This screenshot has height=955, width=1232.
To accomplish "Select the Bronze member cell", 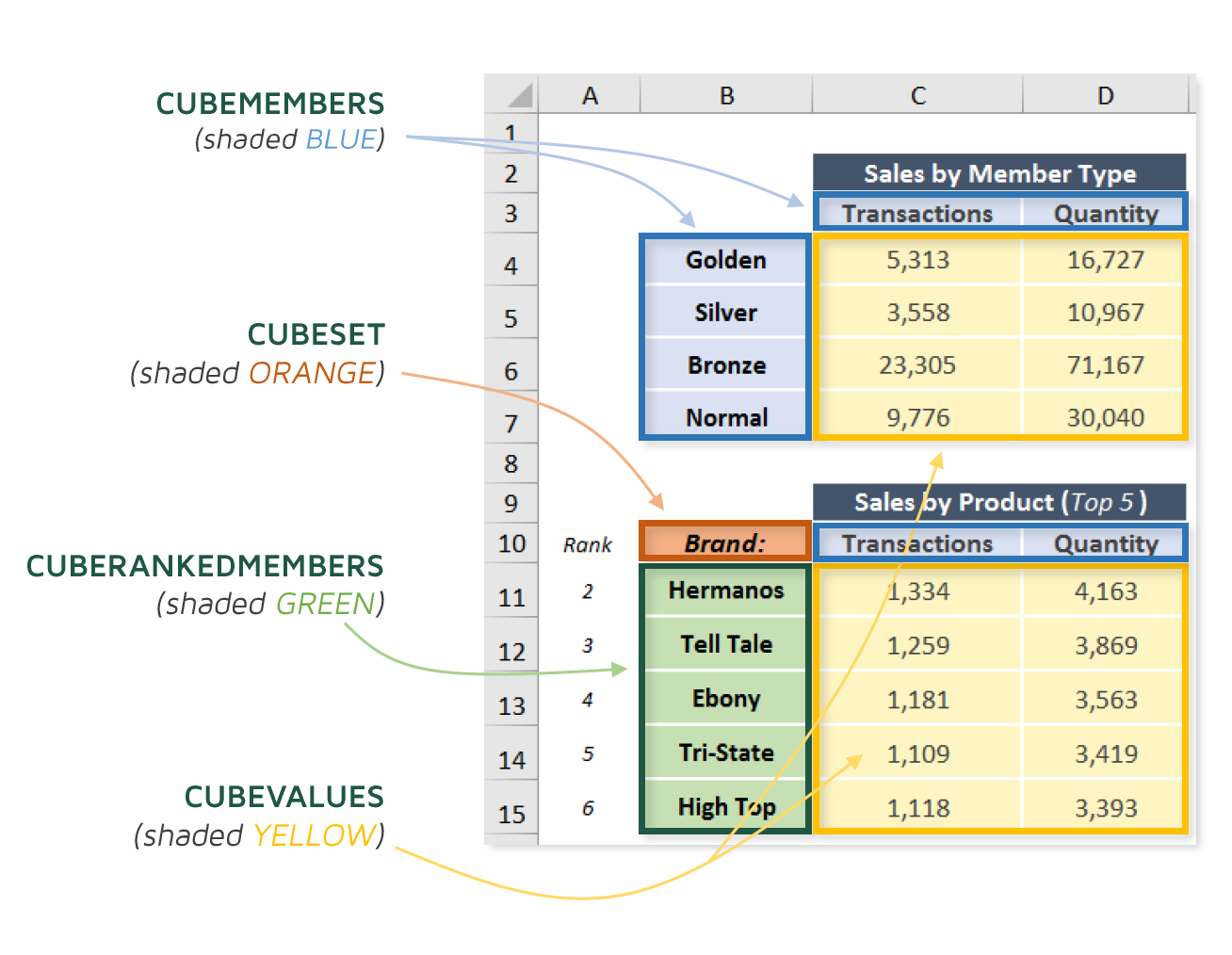I will [725, 364].
